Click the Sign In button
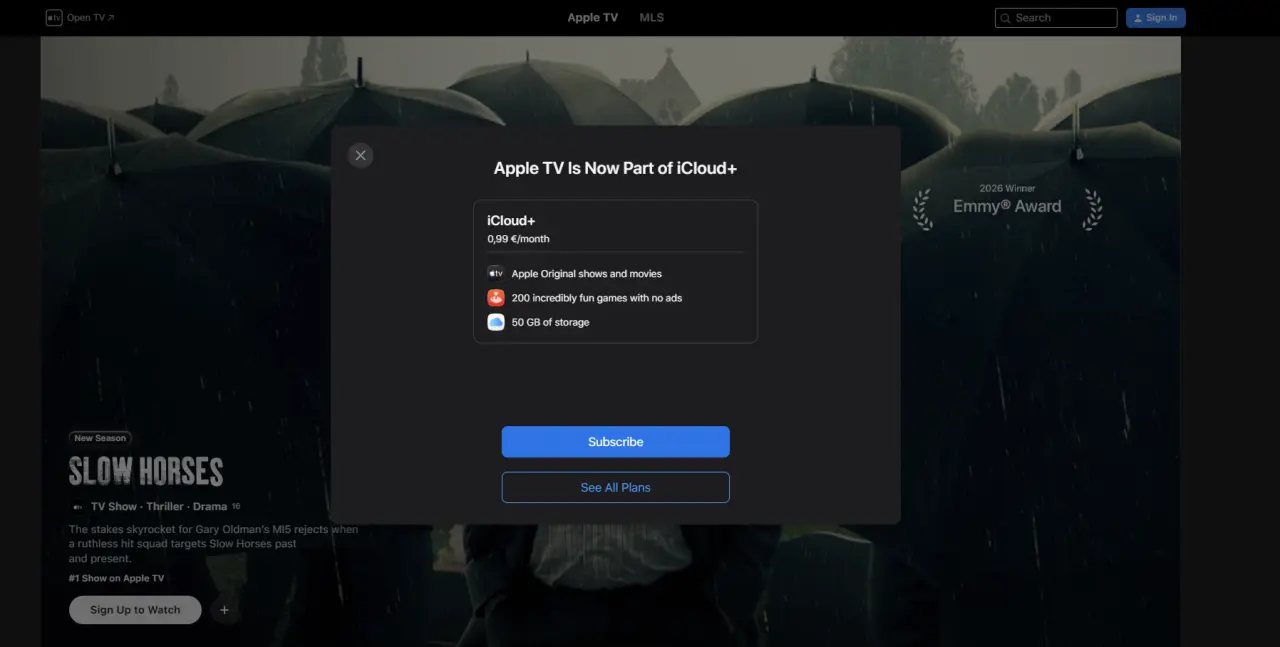 [1155, 18]
